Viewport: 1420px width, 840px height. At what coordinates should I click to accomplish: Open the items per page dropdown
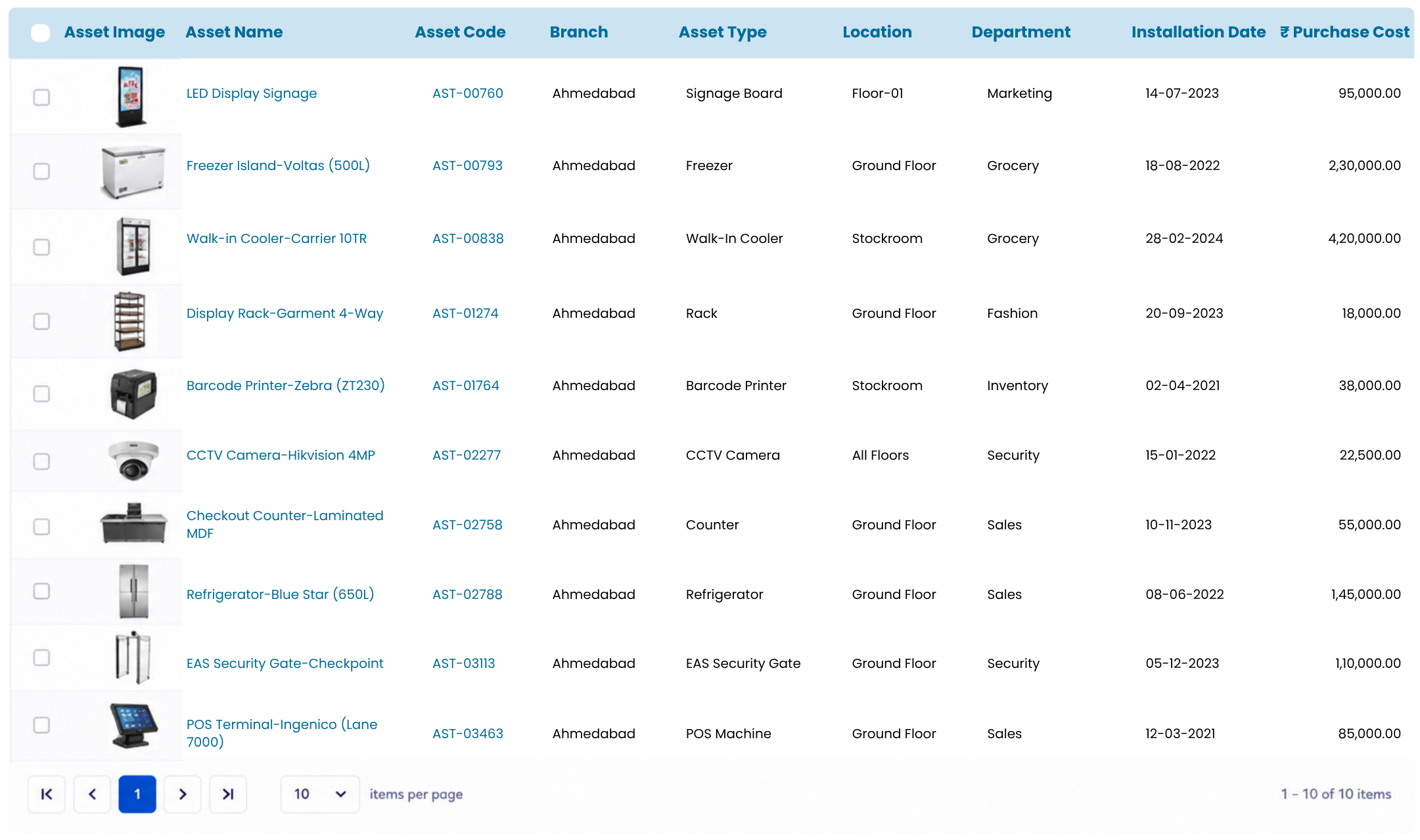point(320,794)
